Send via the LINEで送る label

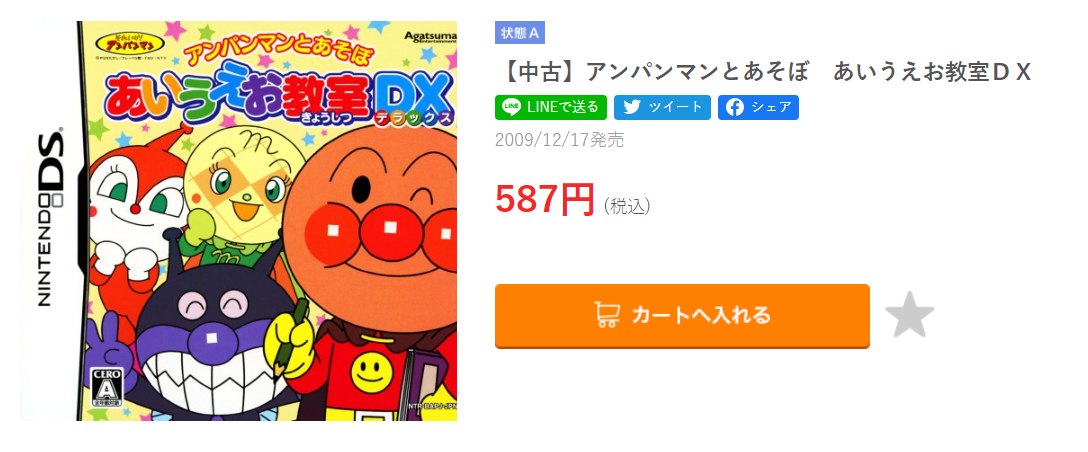tap(563, 108)
